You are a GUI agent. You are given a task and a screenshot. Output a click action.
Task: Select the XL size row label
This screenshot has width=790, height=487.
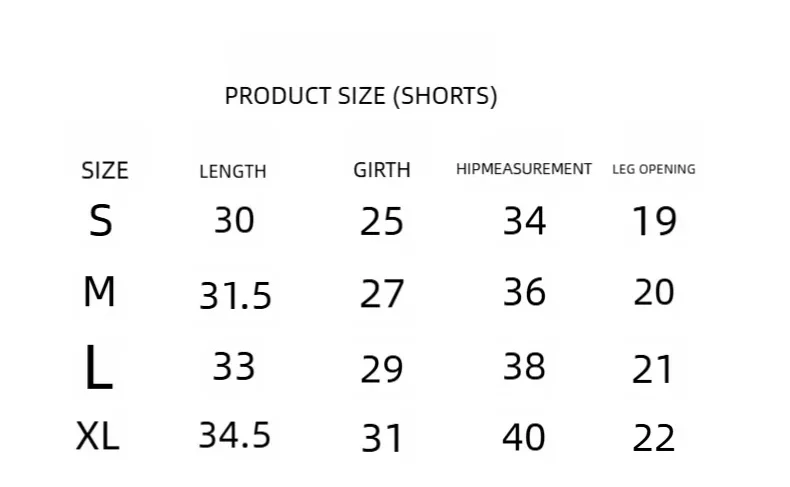coord(98,436)
